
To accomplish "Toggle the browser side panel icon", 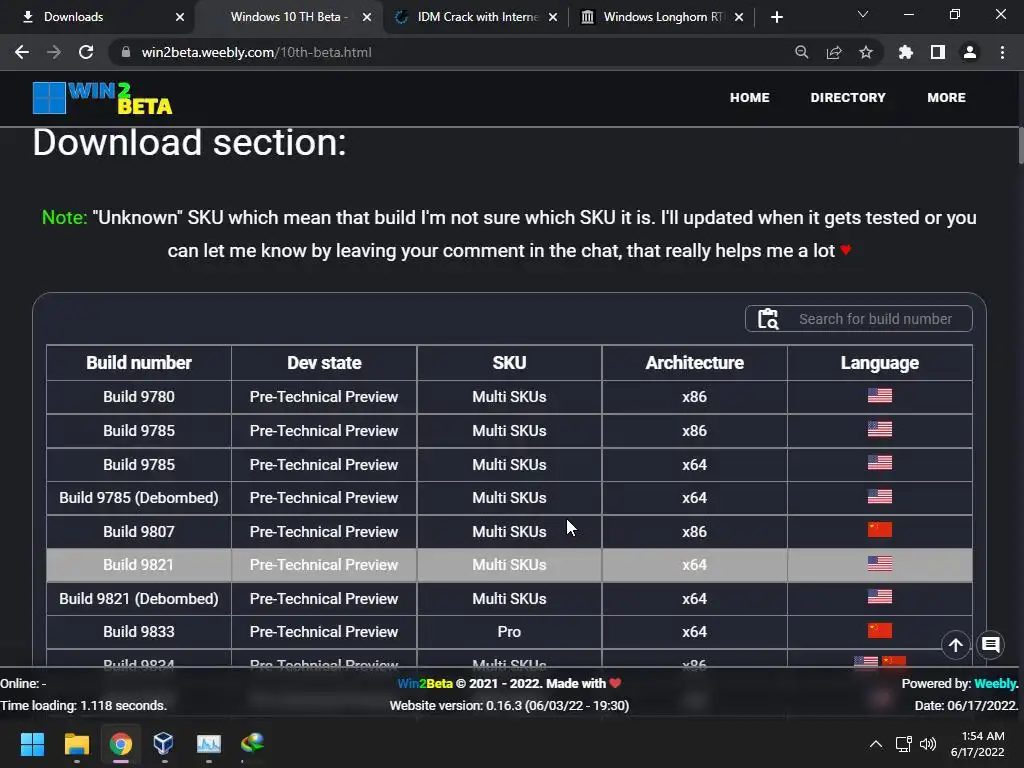I will tap(938, 52).
